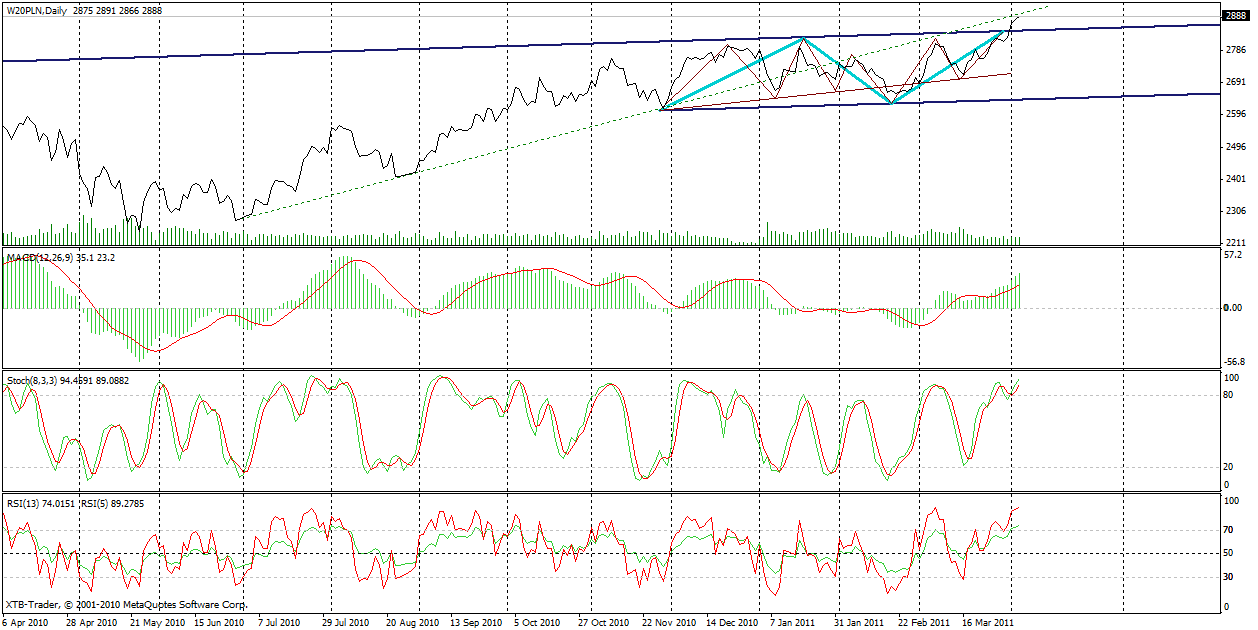This screenshot has width=1258, height=630.
Task: Click the 22 Feb 2011 date label
Action: (924, 622)
